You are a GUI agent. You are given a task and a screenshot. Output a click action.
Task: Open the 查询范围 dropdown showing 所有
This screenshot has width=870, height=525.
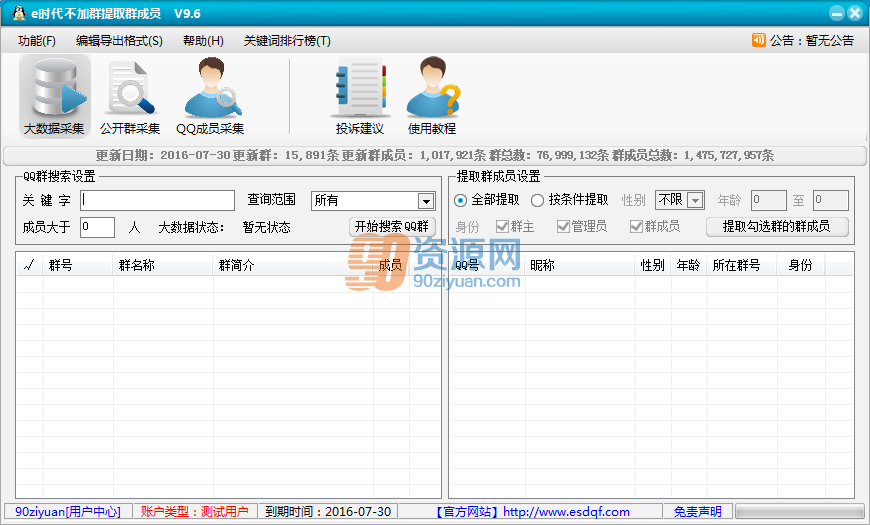pos(373,200)
